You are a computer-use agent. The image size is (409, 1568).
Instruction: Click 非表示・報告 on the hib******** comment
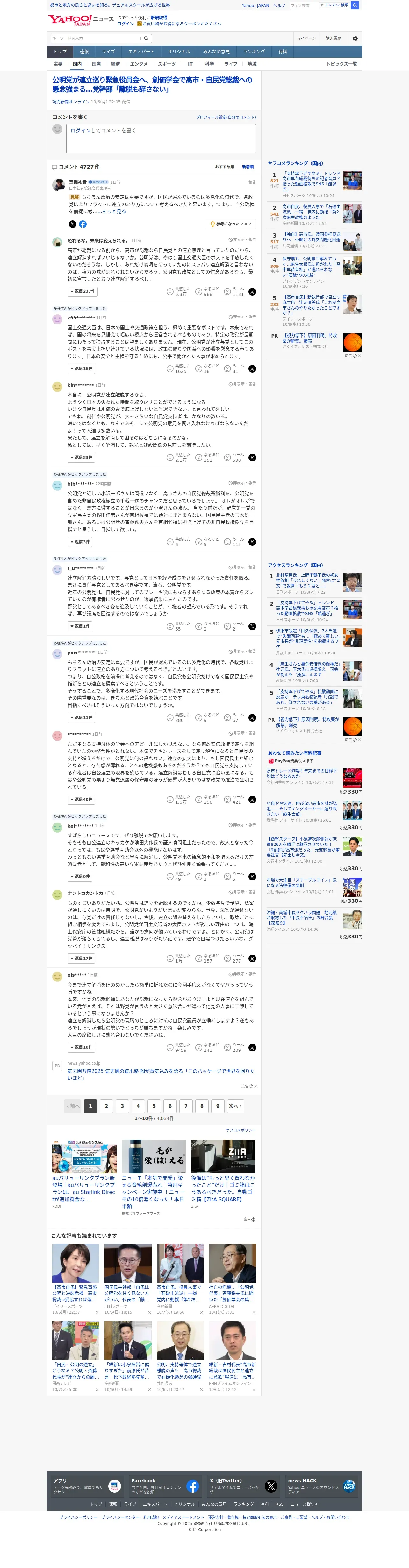(242, 483)
